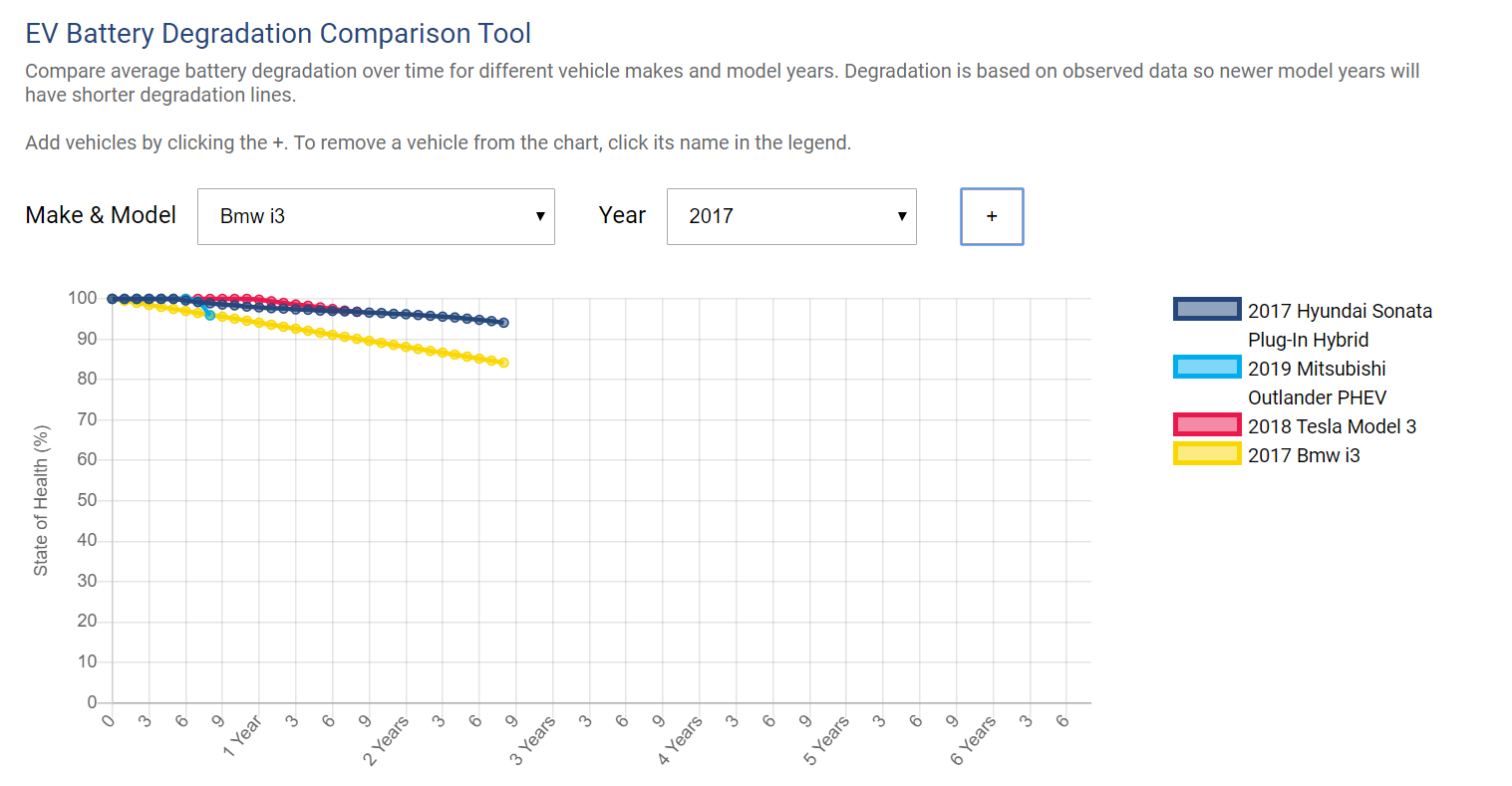The height and width of the screenshot is (786, 1512).
Task: Open the Year dropdown showing 2017
Action: tap(791, 216)
